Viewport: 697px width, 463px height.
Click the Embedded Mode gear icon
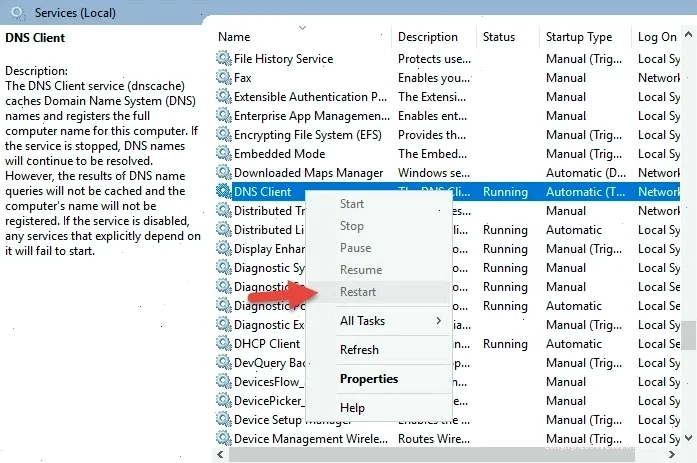[x=224, y=154]
